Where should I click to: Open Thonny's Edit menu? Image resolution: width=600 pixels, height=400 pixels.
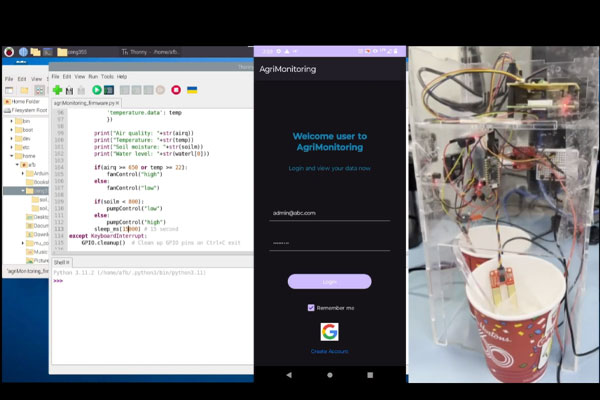(x=67, y=77)
